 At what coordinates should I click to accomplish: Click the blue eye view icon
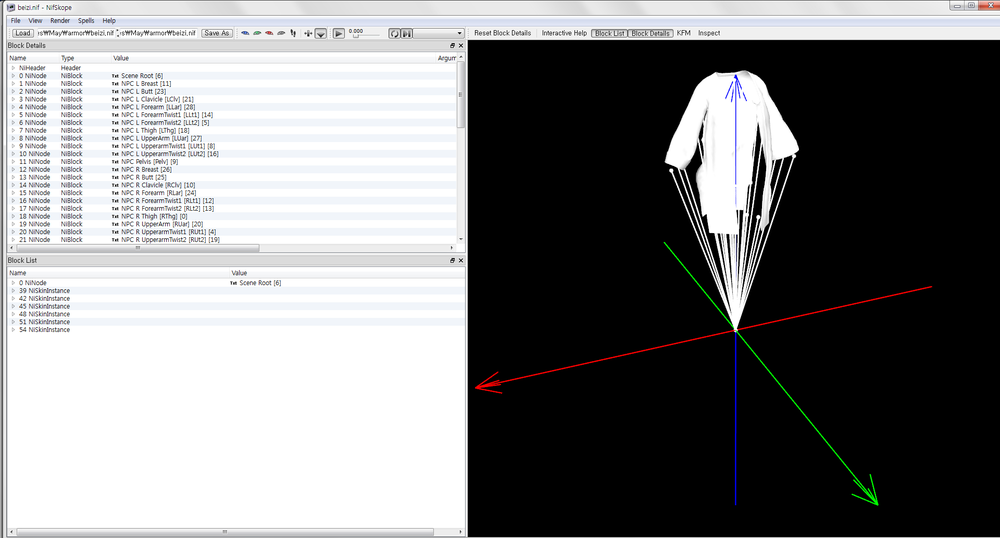[245, 33]
